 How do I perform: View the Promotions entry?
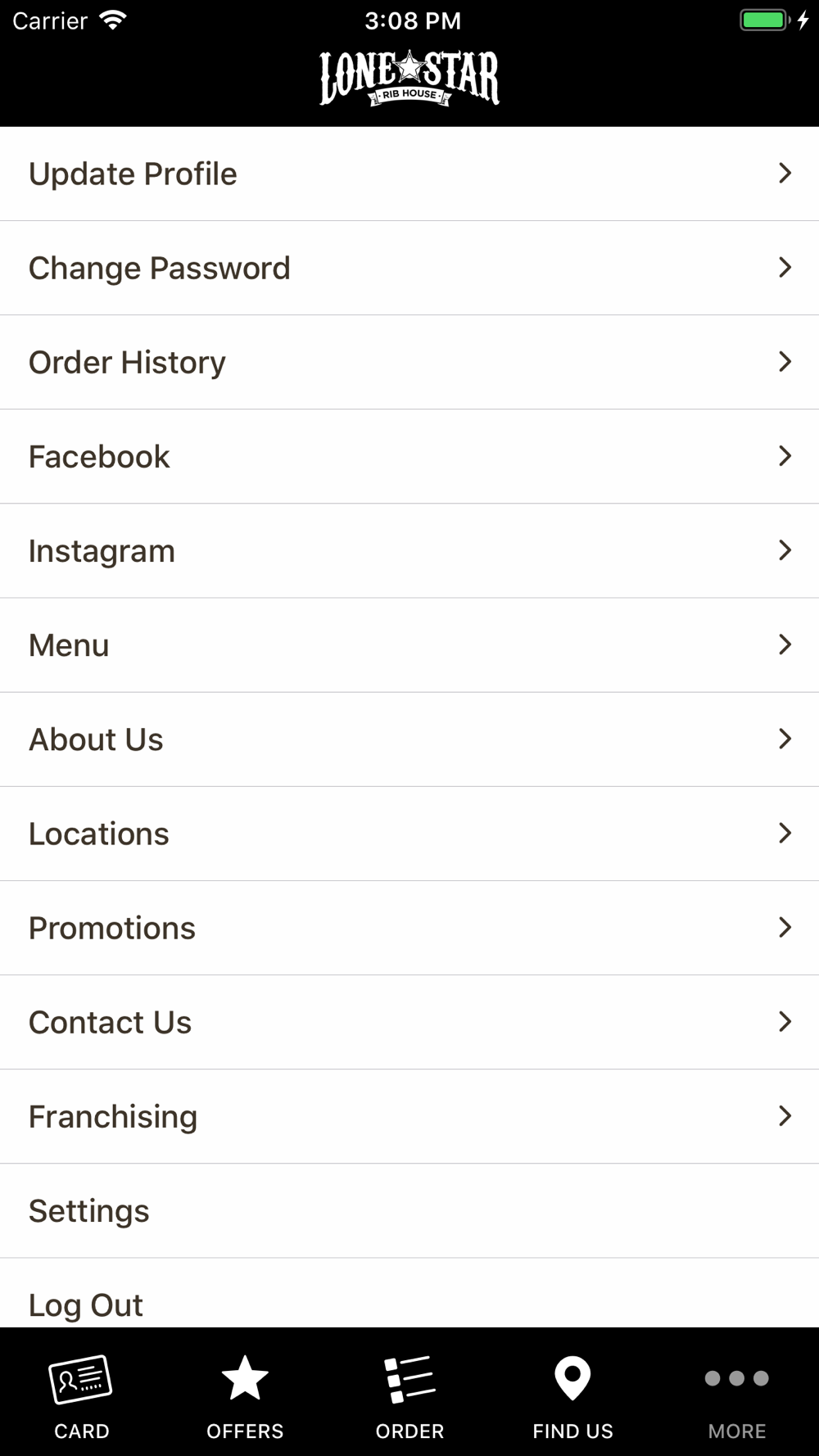coord(112,928)
